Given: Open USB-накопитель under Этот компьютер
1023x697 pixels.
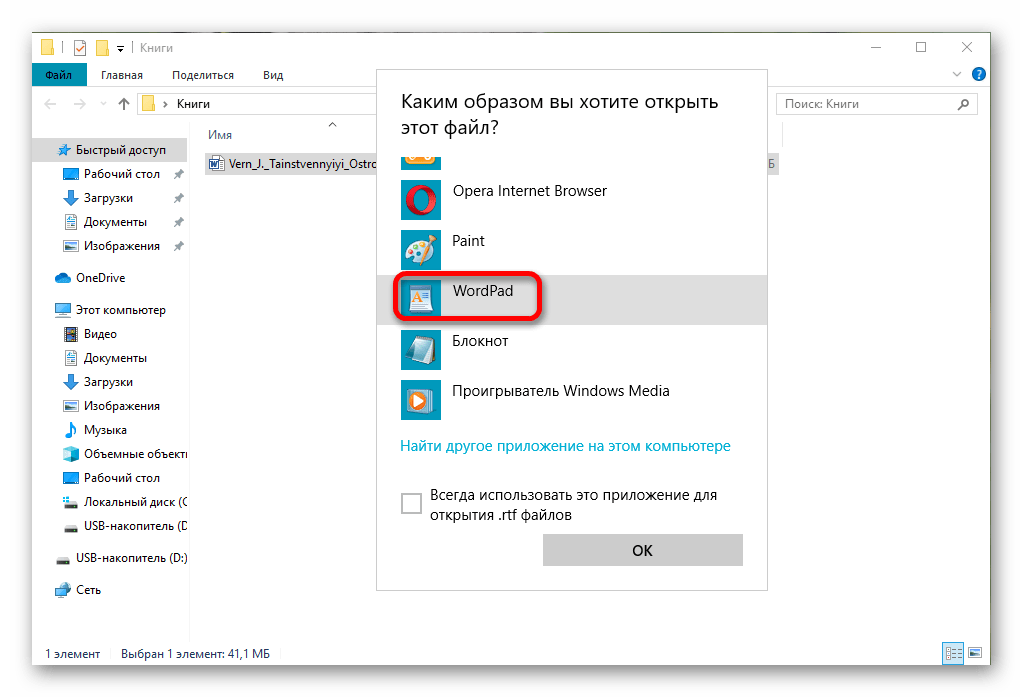Looking at the screenshot, I should tap(125, 526).
